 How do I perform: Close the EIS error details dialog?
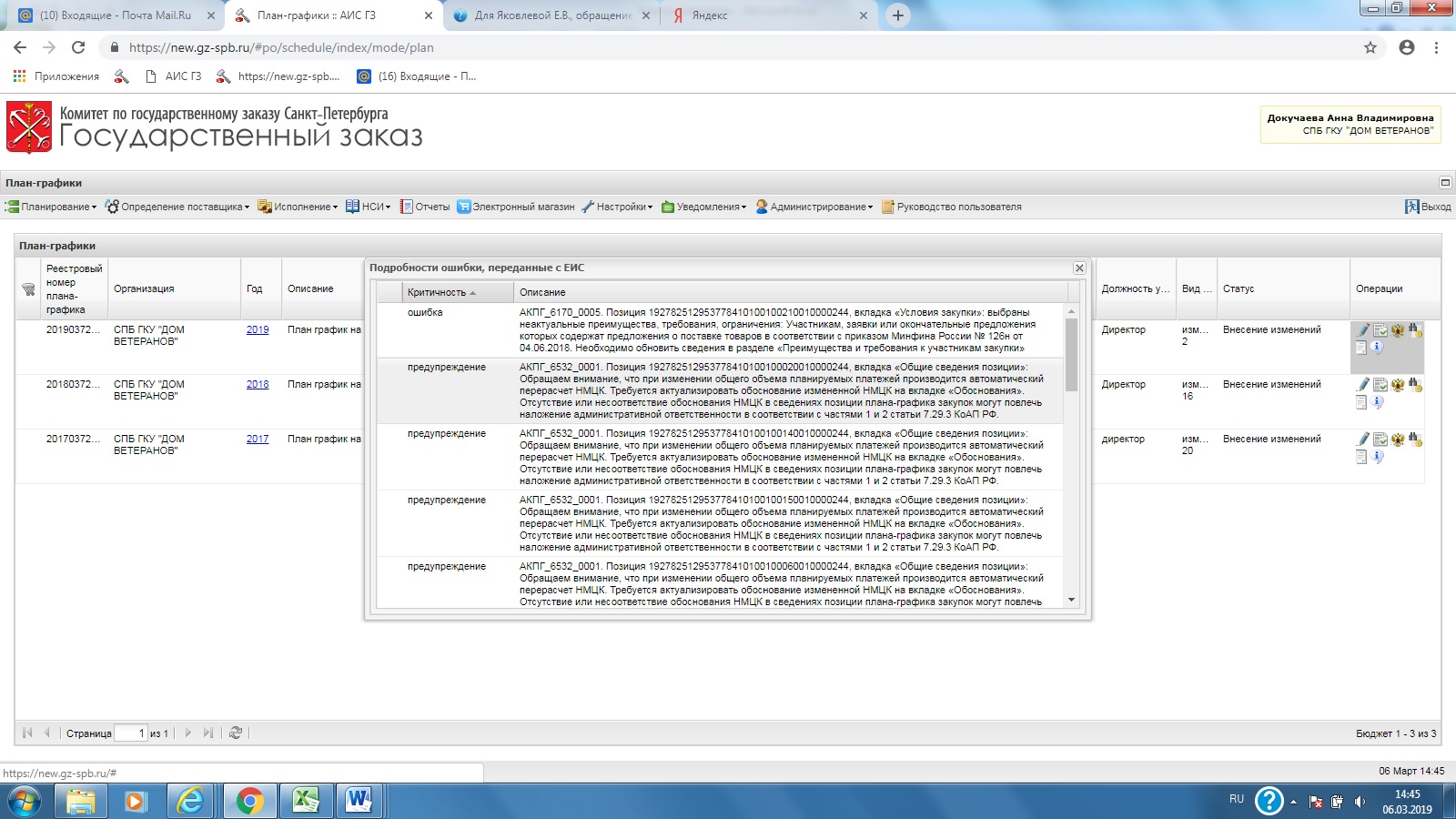pos(1079,268)
